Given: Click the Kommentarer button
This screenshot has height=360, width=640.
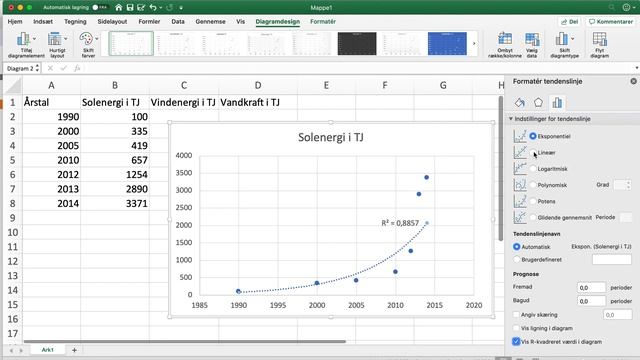Looking at the screenshot, I should click(611, 22).
